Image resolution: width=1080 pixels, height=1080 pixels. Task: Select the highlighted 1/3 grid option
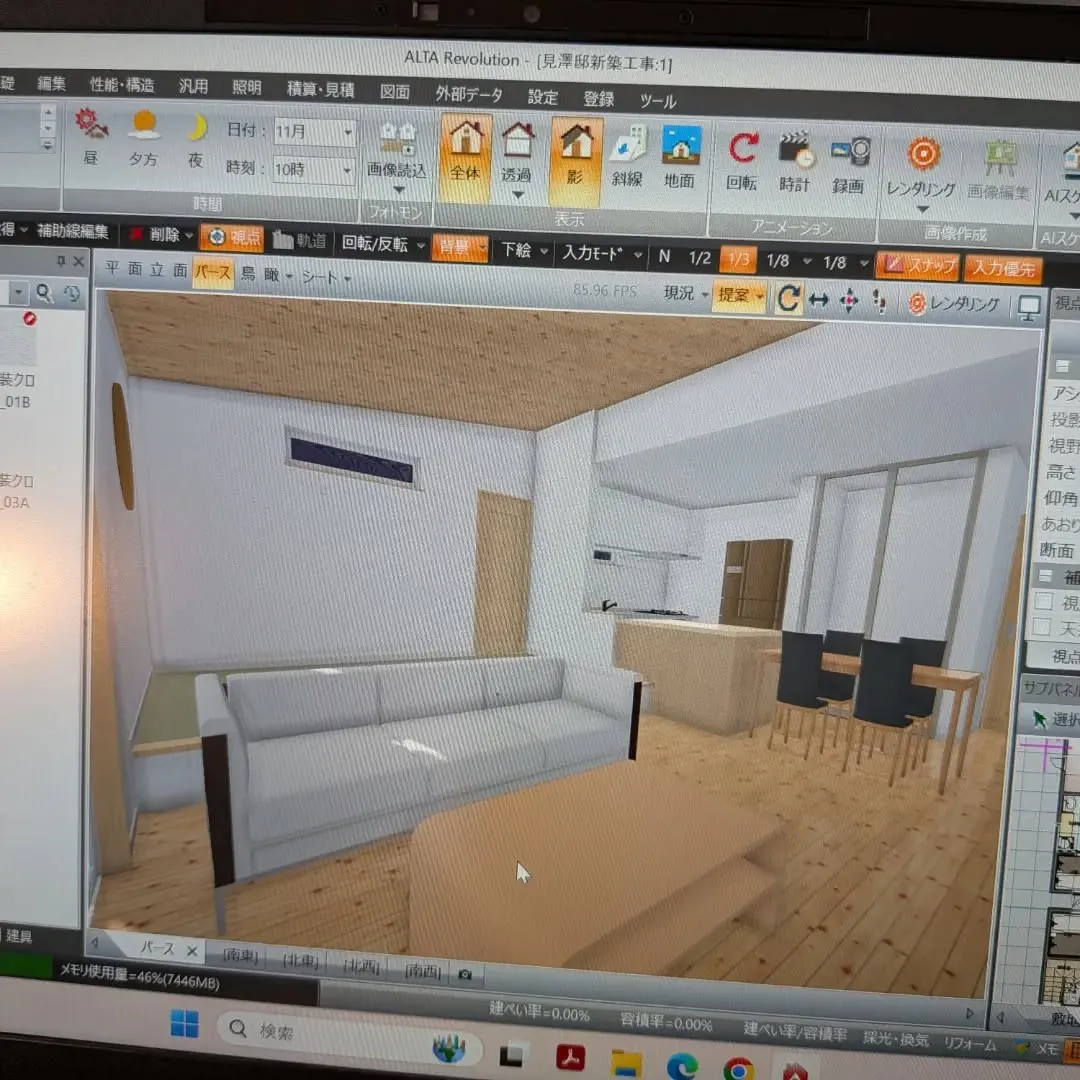click(x=738, y=260)
